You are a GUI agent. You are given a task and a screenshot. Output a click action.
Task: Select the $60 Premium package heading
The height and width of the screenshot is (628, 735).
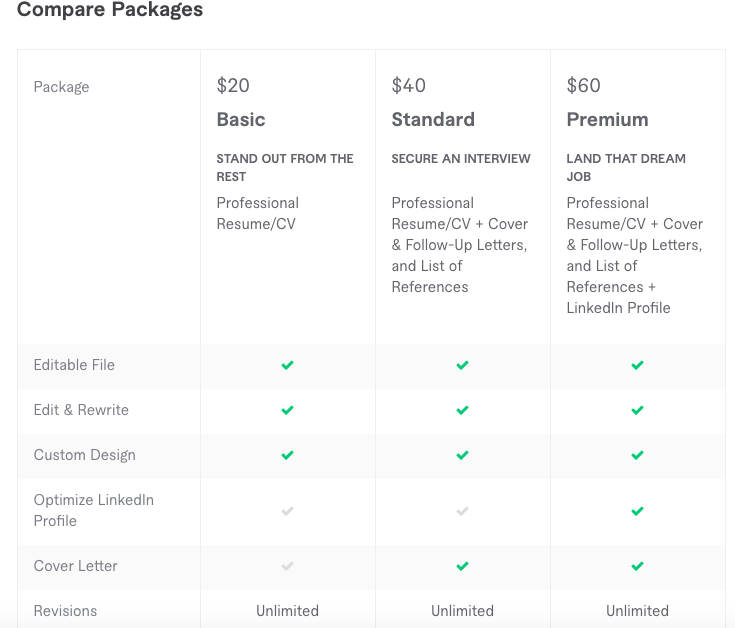[607, 119]
